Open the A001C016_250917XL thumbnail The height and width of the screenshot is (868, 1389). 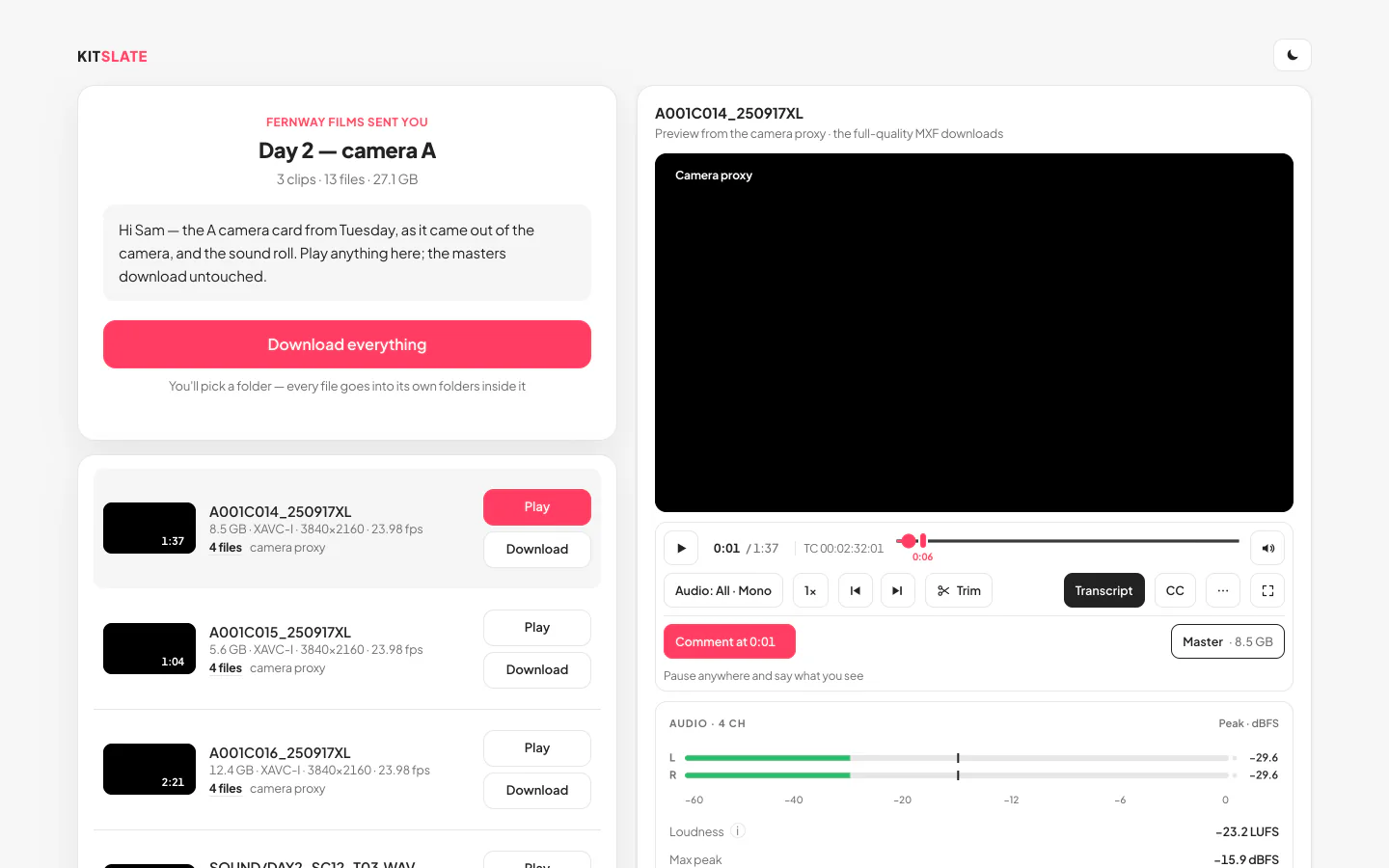coord(150,770)
